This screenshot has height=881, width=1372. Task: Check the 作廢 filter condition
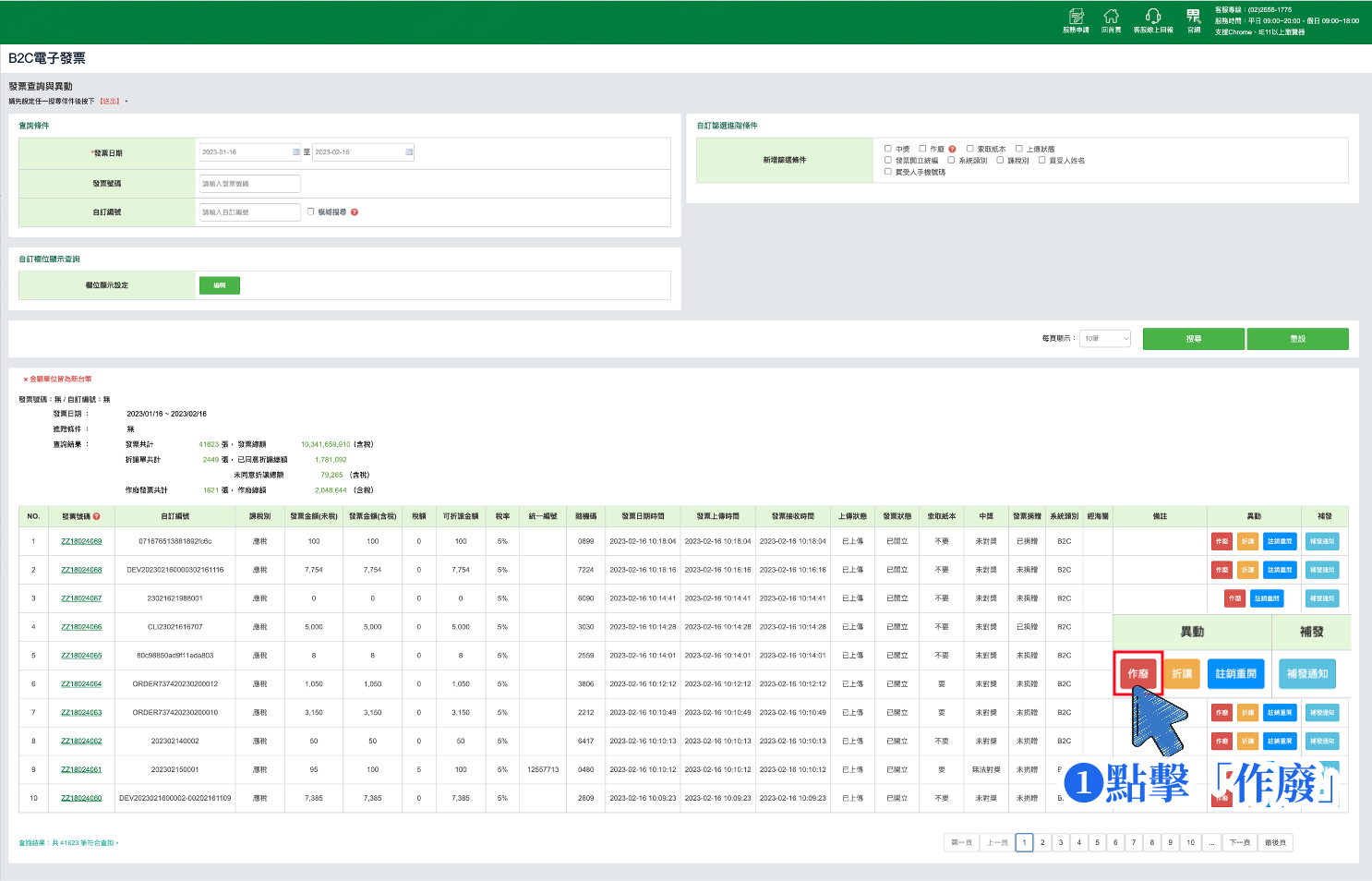point(922,149)
